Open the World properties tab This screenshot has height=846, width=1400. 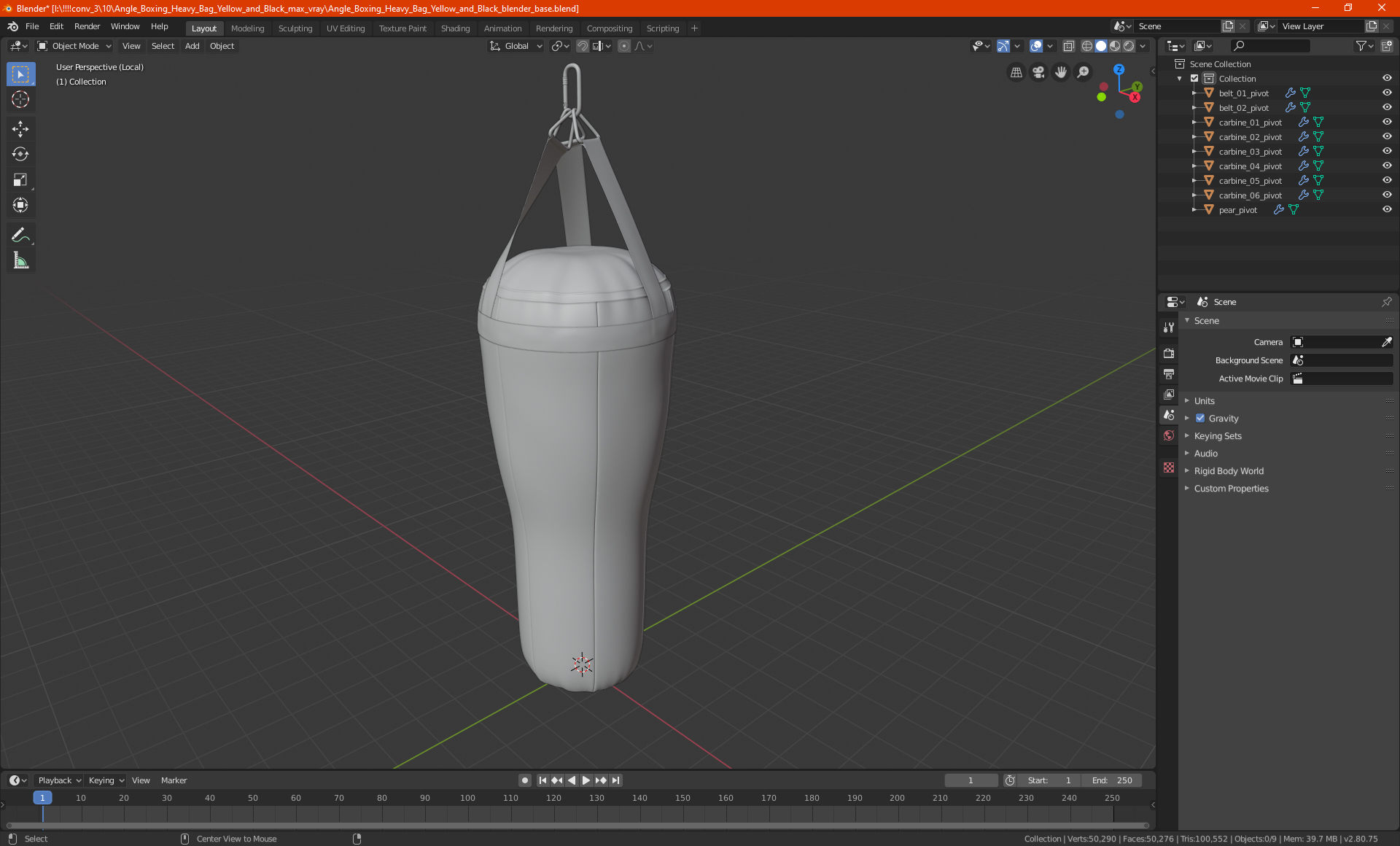pos(1169,435)
